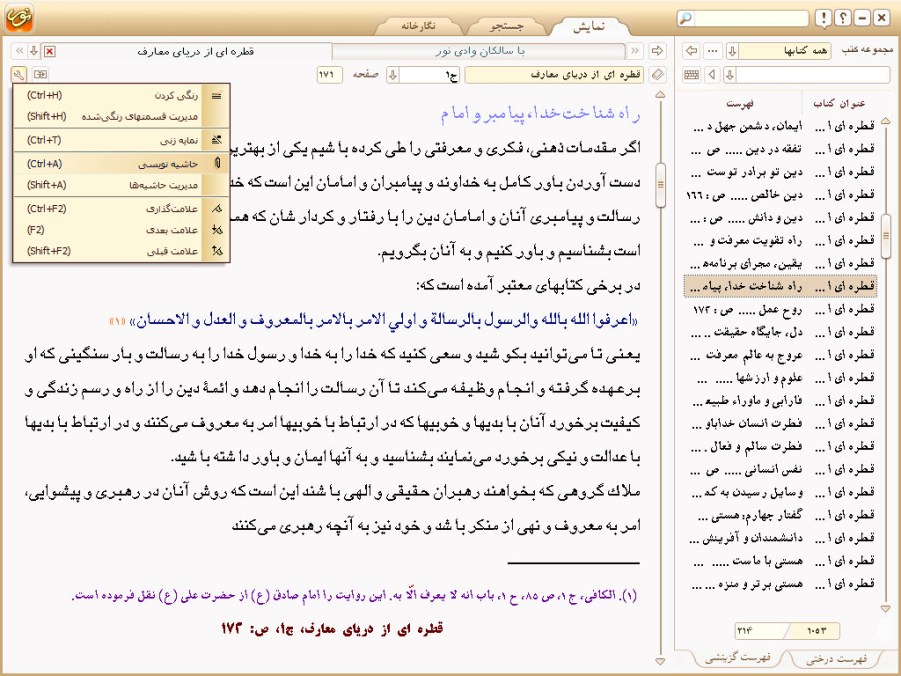This screenshot has width=901, height=676.
Task: Click the page number field 171
Action: point(329,75)
